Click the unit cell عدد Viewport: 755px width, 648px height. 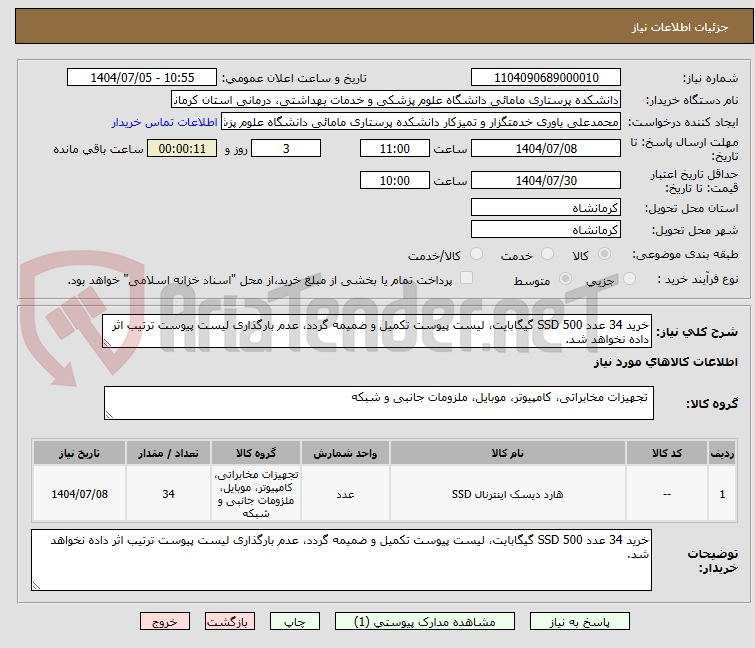[x=345, y=494]
